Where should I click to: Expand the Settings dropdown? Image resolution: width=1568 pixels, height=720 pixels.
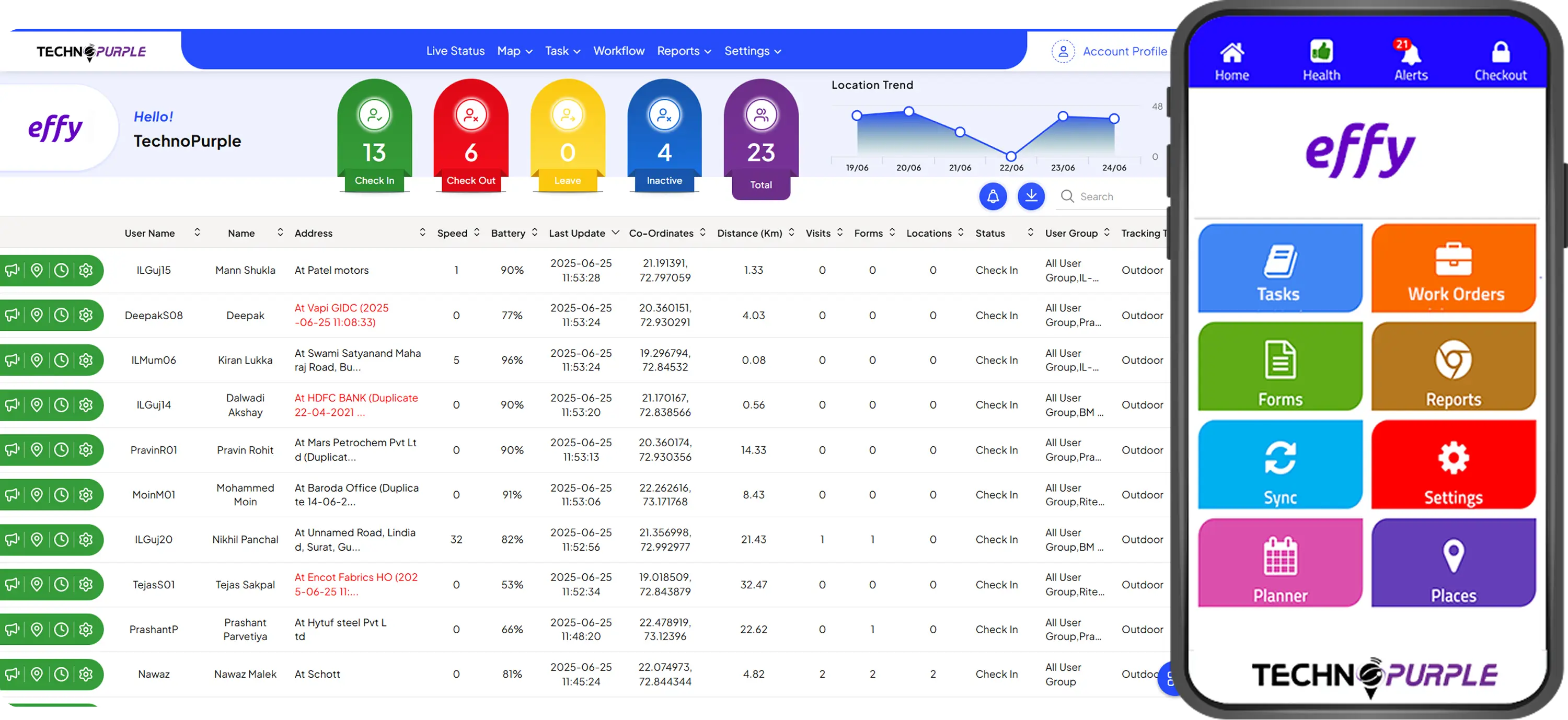pyautogui.click(x=752, y=51)
